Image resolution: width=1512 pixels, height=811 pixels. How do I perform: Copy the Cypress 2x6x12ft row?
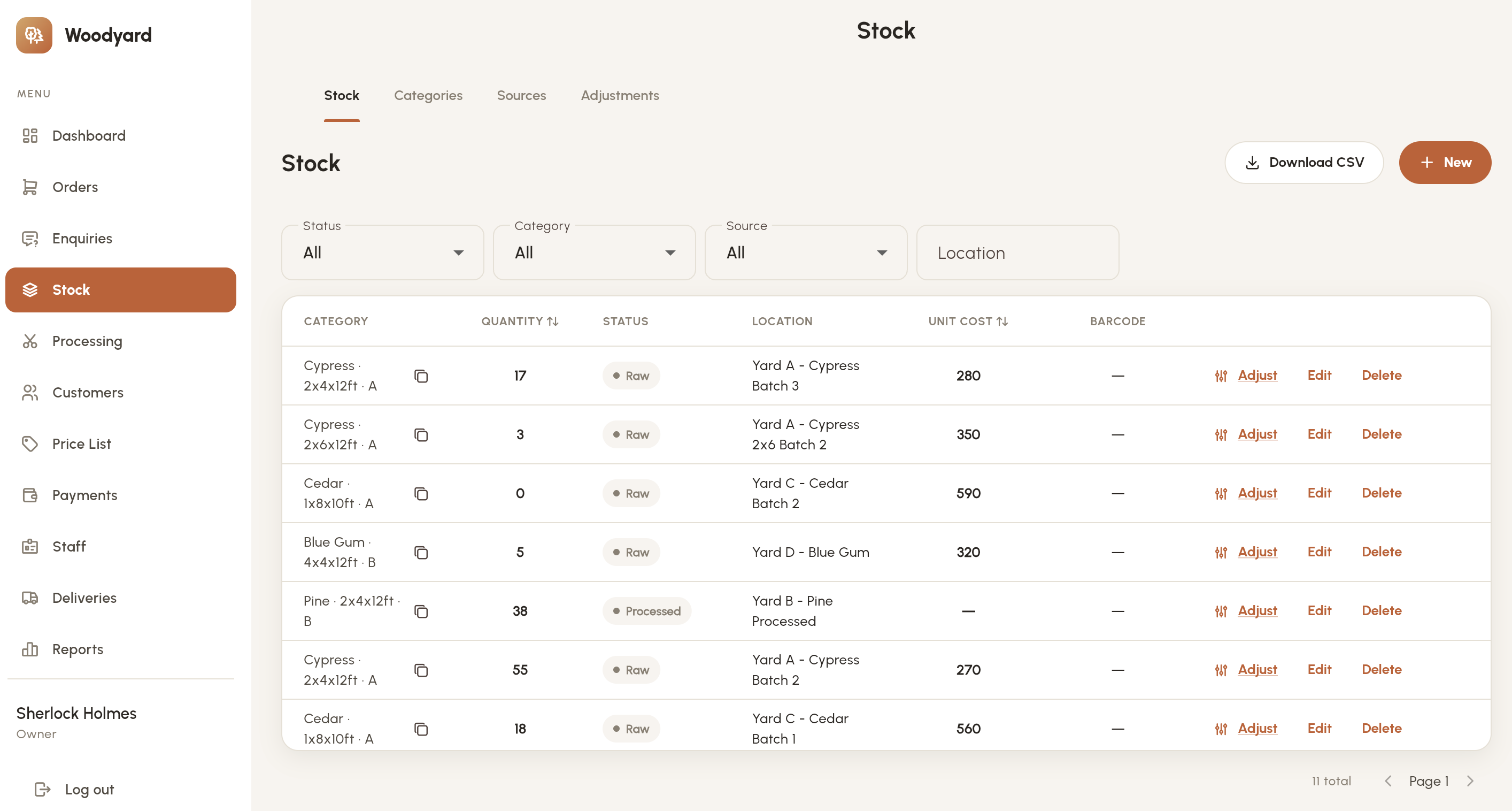421,434
